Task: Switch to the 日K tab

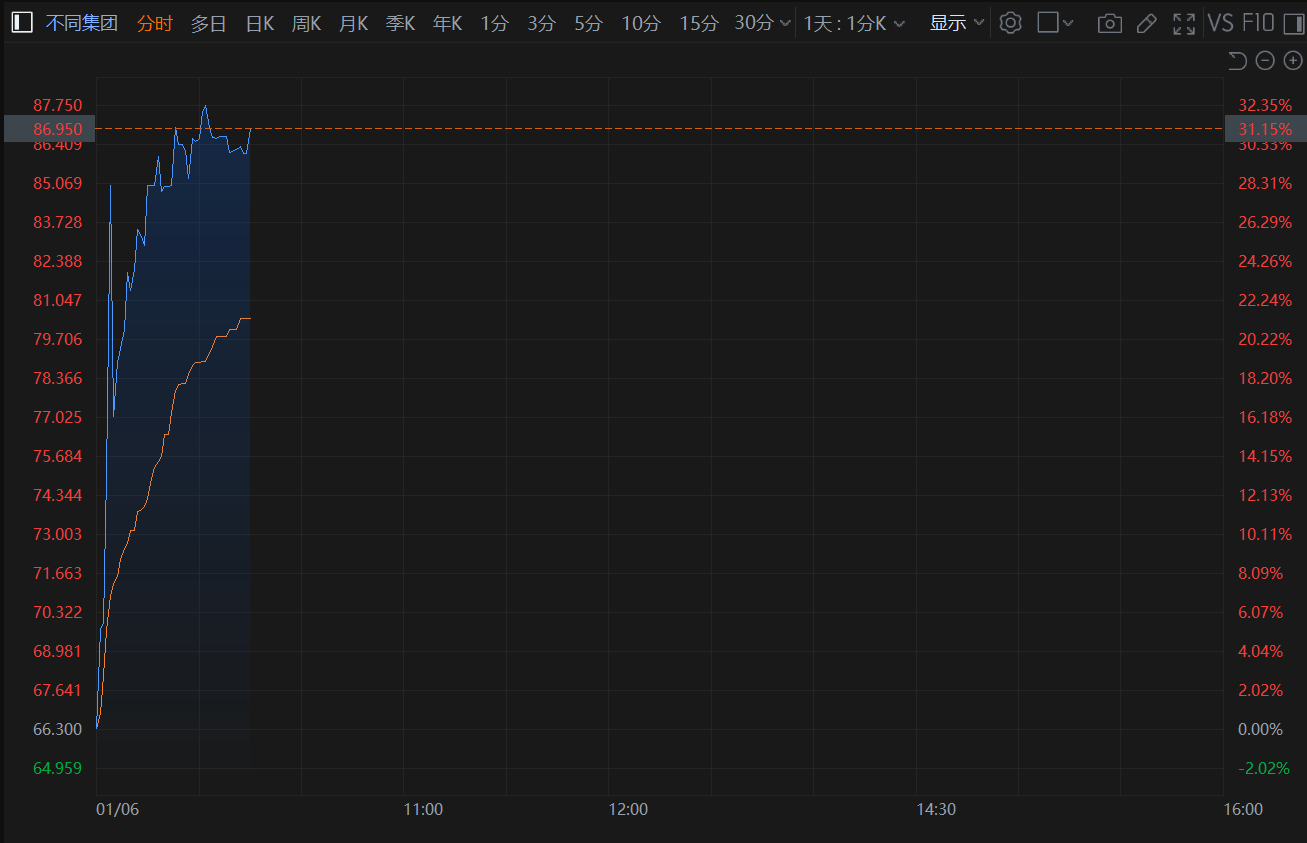Action: point(259,23)
